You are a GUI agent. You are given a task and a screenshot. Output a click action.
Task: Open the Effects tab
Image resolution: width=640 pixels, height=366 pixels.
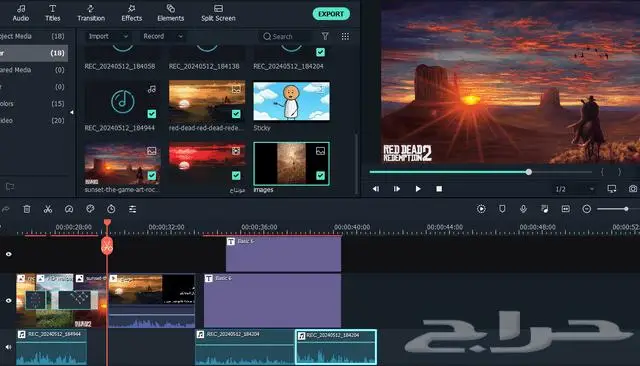coord(131,13)
